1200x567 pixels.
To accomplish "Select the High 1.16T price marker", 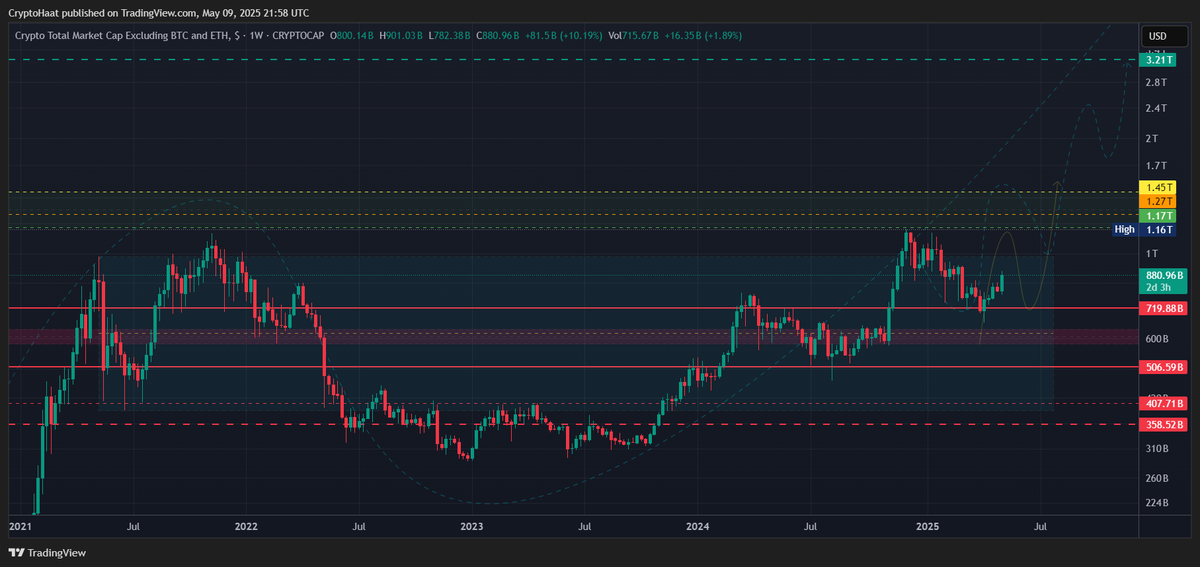I will click(x=1144, y=230).
